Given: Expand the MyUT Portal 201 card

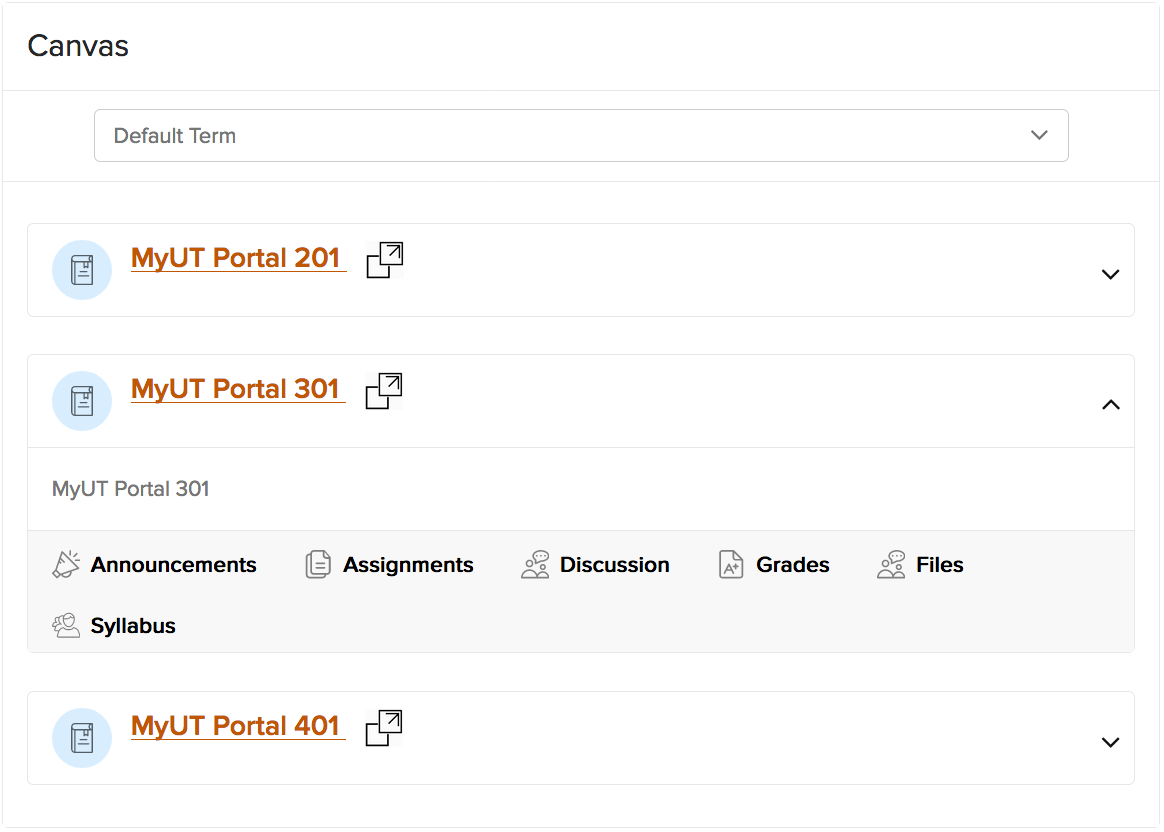Looking at the screenshot, I should (1110, 272).
